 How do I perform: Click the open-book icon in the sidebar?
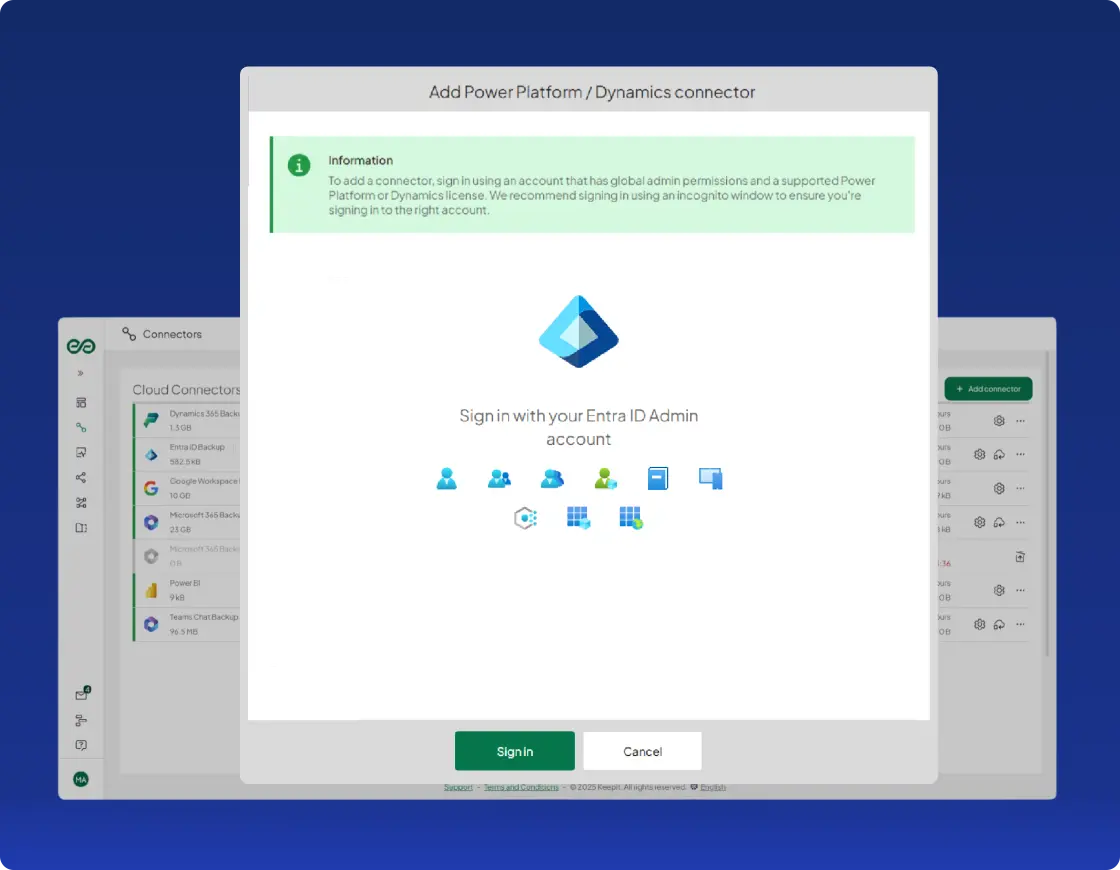coord(81,528)
